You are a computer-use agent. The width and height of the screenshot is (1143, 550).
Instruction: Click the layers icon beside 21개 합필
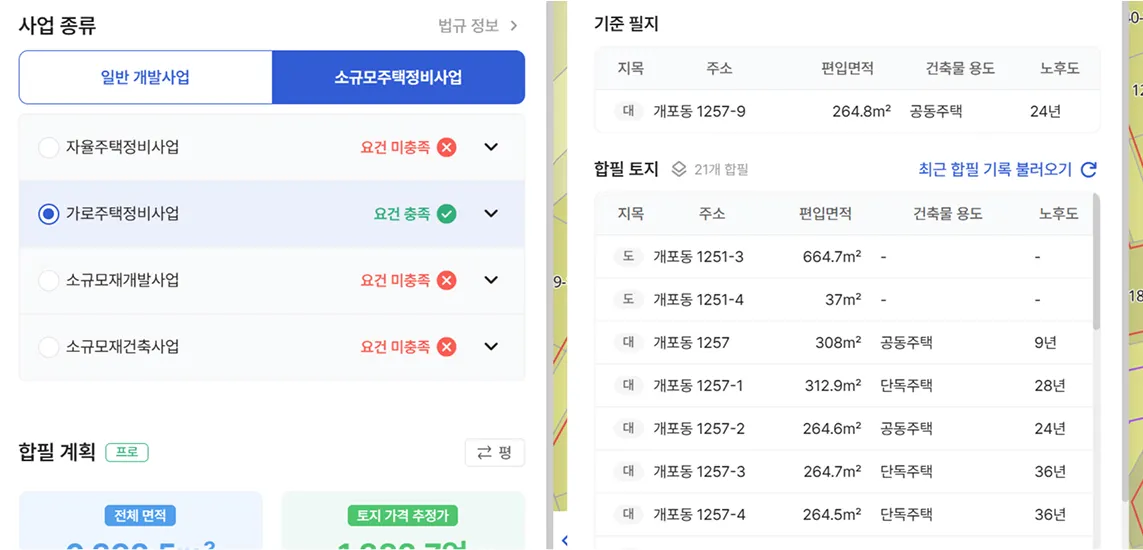678,169
